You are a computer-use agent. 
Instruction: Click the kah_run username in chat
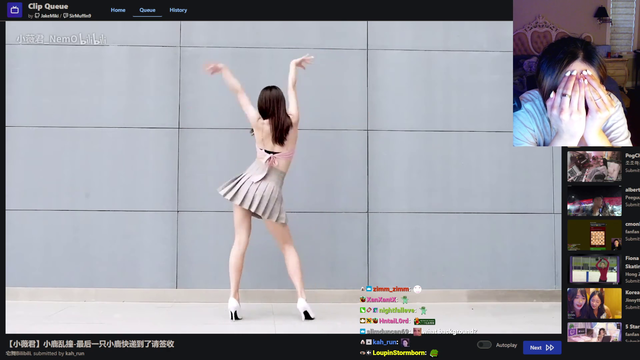384,342
